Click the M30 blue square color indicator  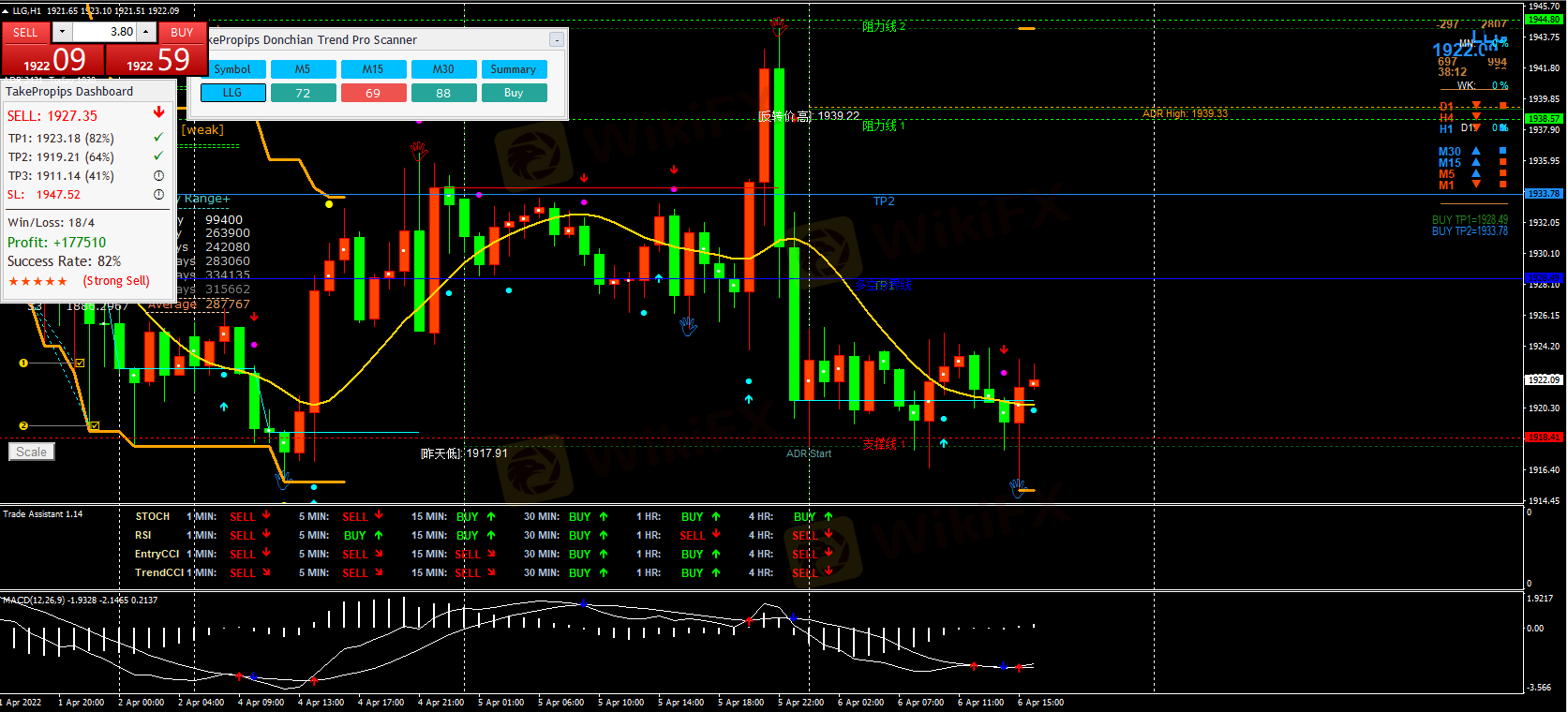pyautogui.click(x=1503, y=151)
